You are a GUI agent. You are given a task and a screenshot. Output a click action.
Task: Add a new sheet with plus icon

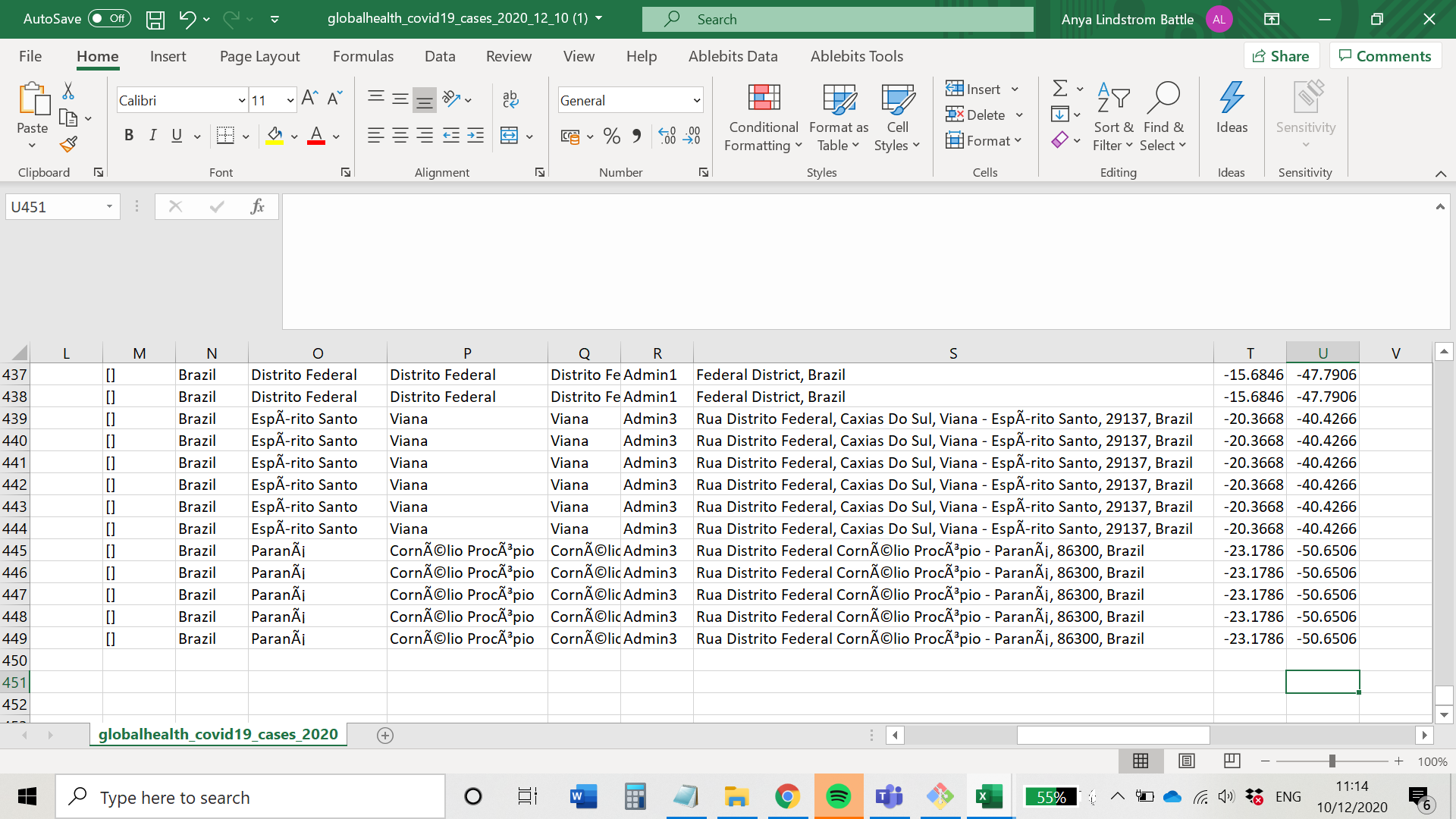(385, 736)
